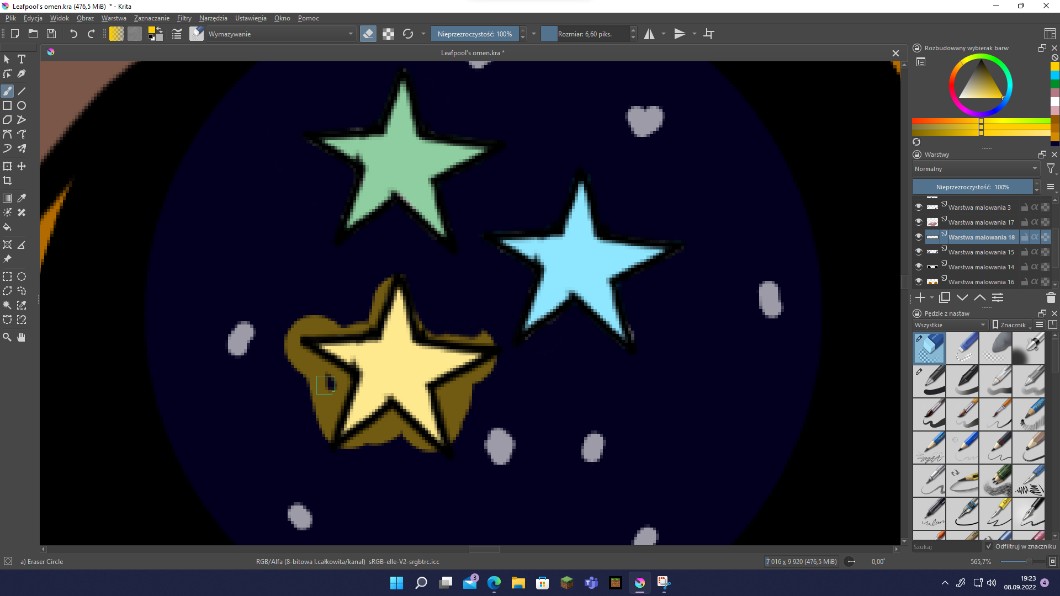This screenshot has height=596, width=1060.
Task: Click the brush Rozmiar size field
Action: tap(588, 34)
